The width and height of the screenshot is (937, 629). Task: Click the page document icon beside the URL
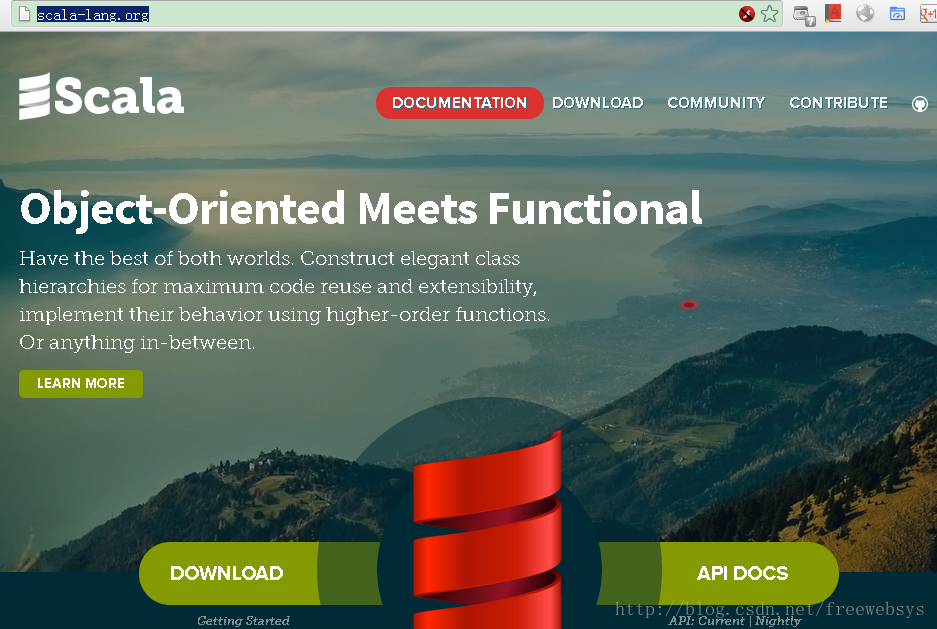tap(24, 14)
